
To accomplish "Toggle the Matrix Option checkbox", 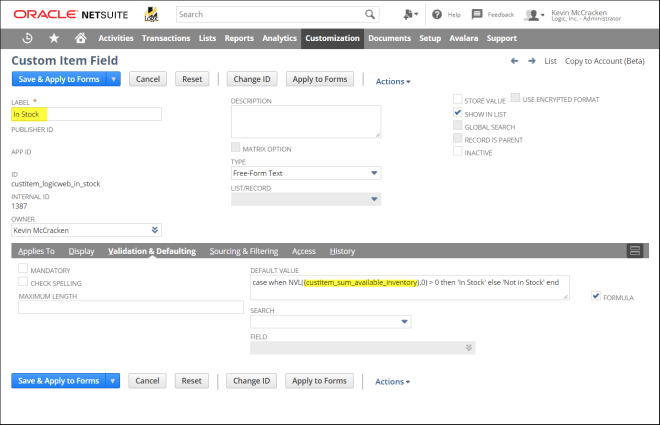I will tap(235, 147).
